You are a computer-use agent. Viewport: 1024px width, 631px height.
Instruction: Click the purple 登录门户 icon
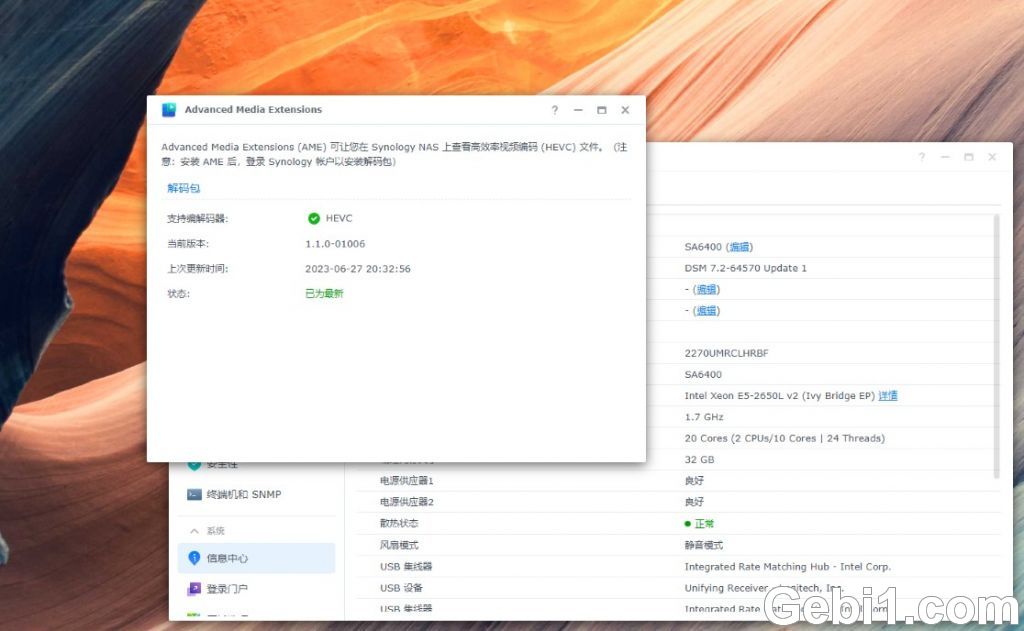click(194, 589)
